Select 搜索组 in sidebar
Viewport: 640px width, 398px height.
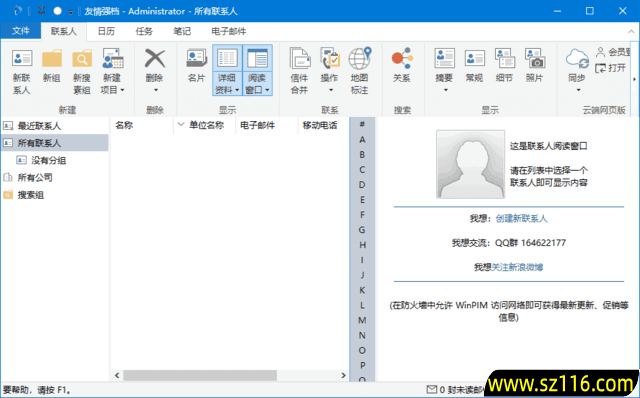54,195
